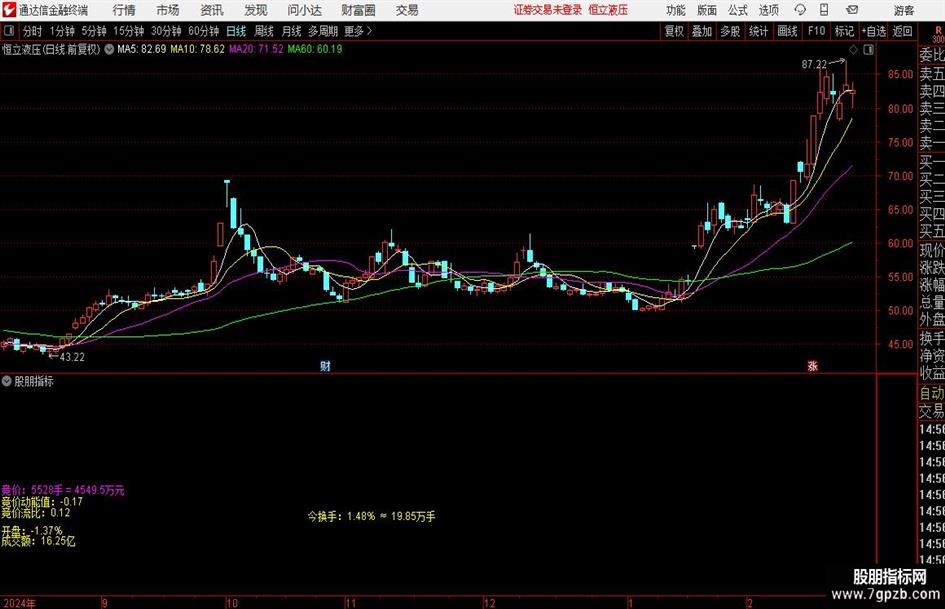Viewport: 945px width, 609px height.
Task: Click the 2024年 timeline label
Action: [x=19, y=603]
